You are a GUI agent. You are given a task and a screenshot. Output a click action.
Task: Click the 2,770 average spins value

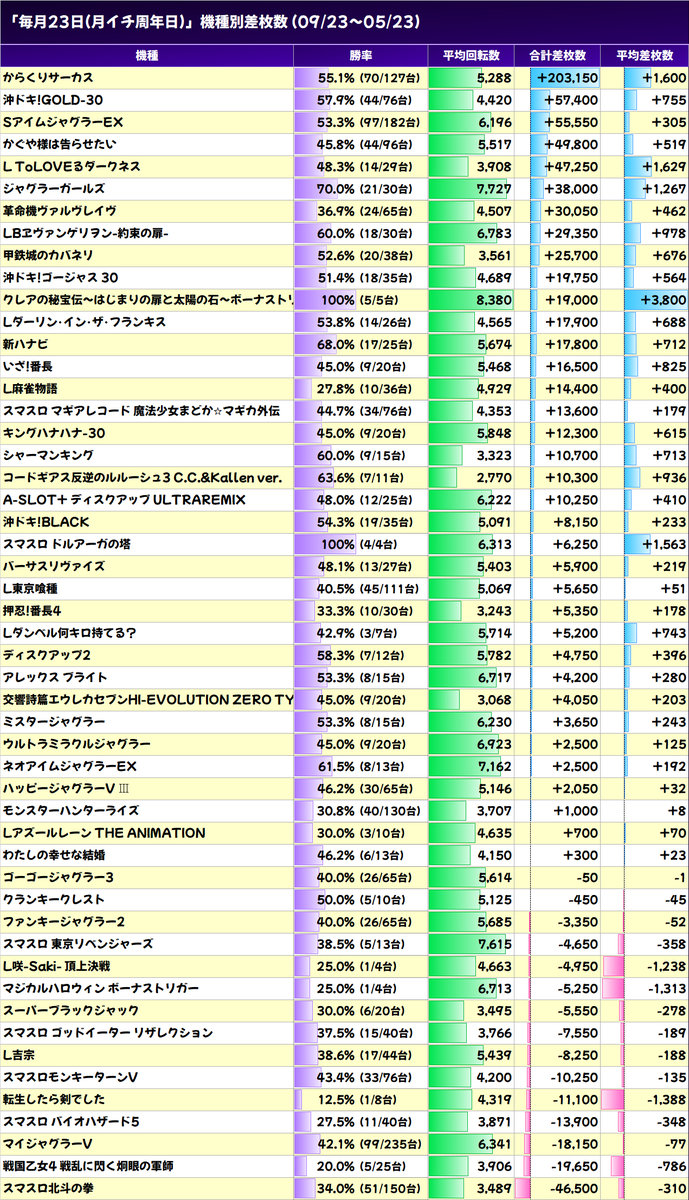click(x=495, y=476)
